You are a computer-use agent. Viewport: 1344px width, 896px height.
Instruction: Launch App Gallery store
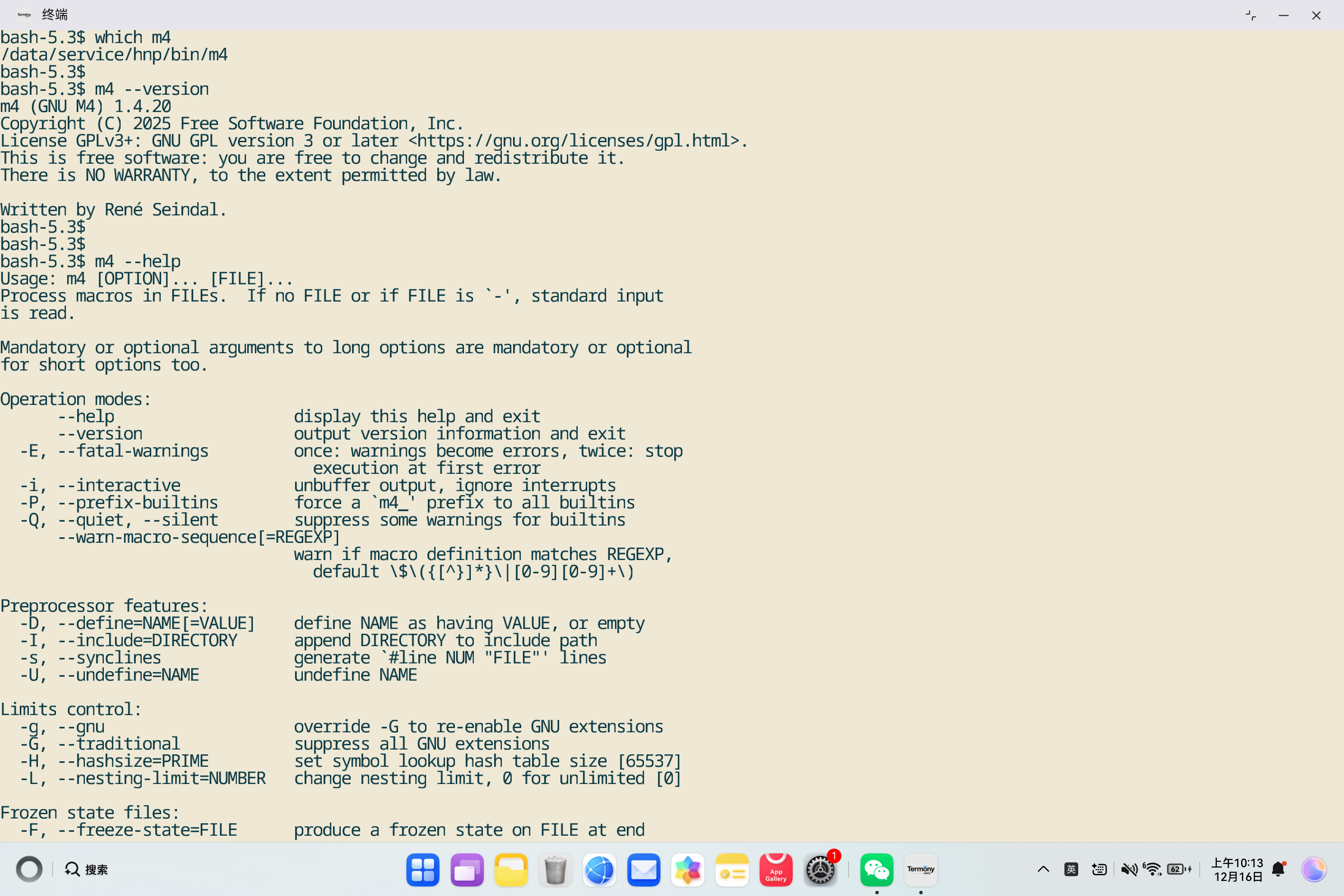coord(775,870)
